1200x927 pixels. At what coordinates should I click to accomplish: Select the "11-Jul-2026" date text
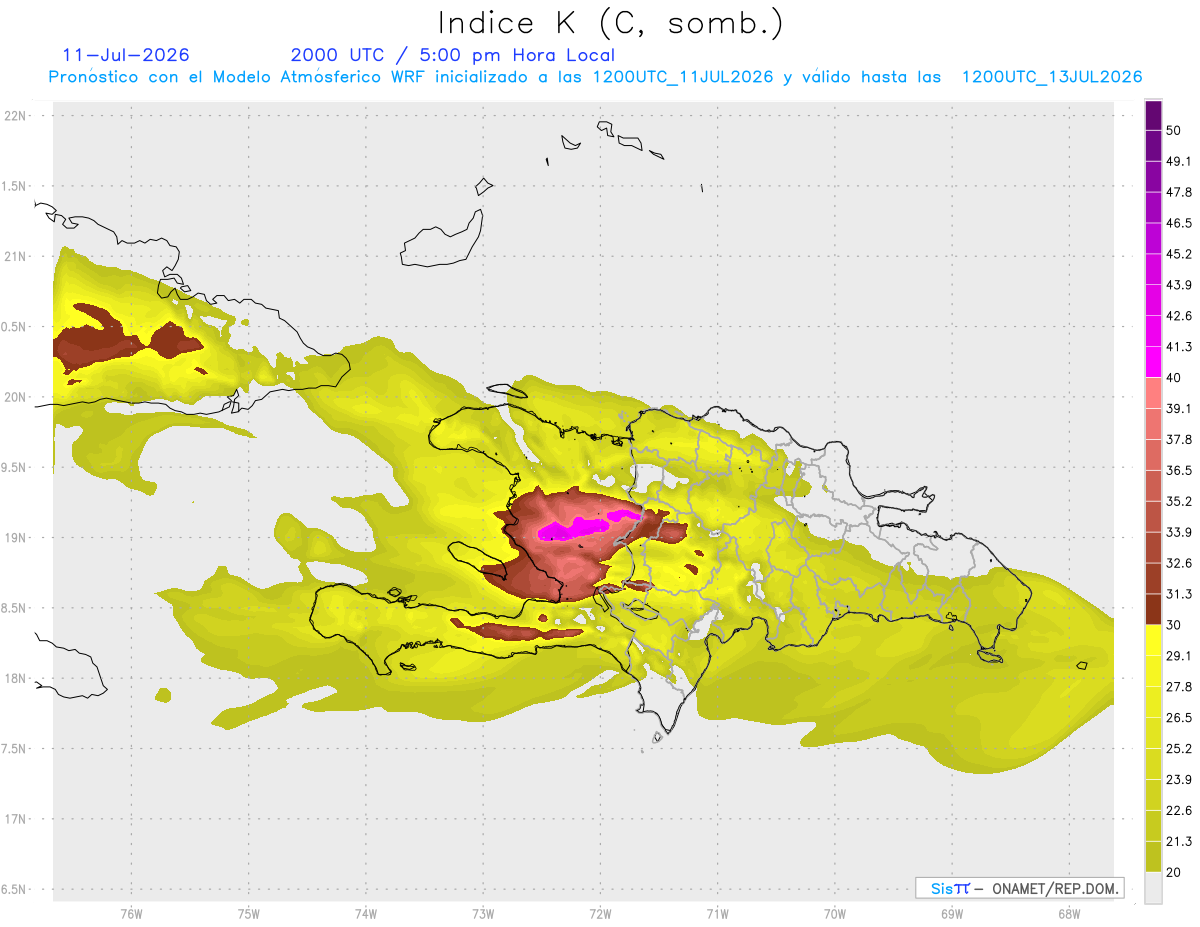tap(126, 55)
